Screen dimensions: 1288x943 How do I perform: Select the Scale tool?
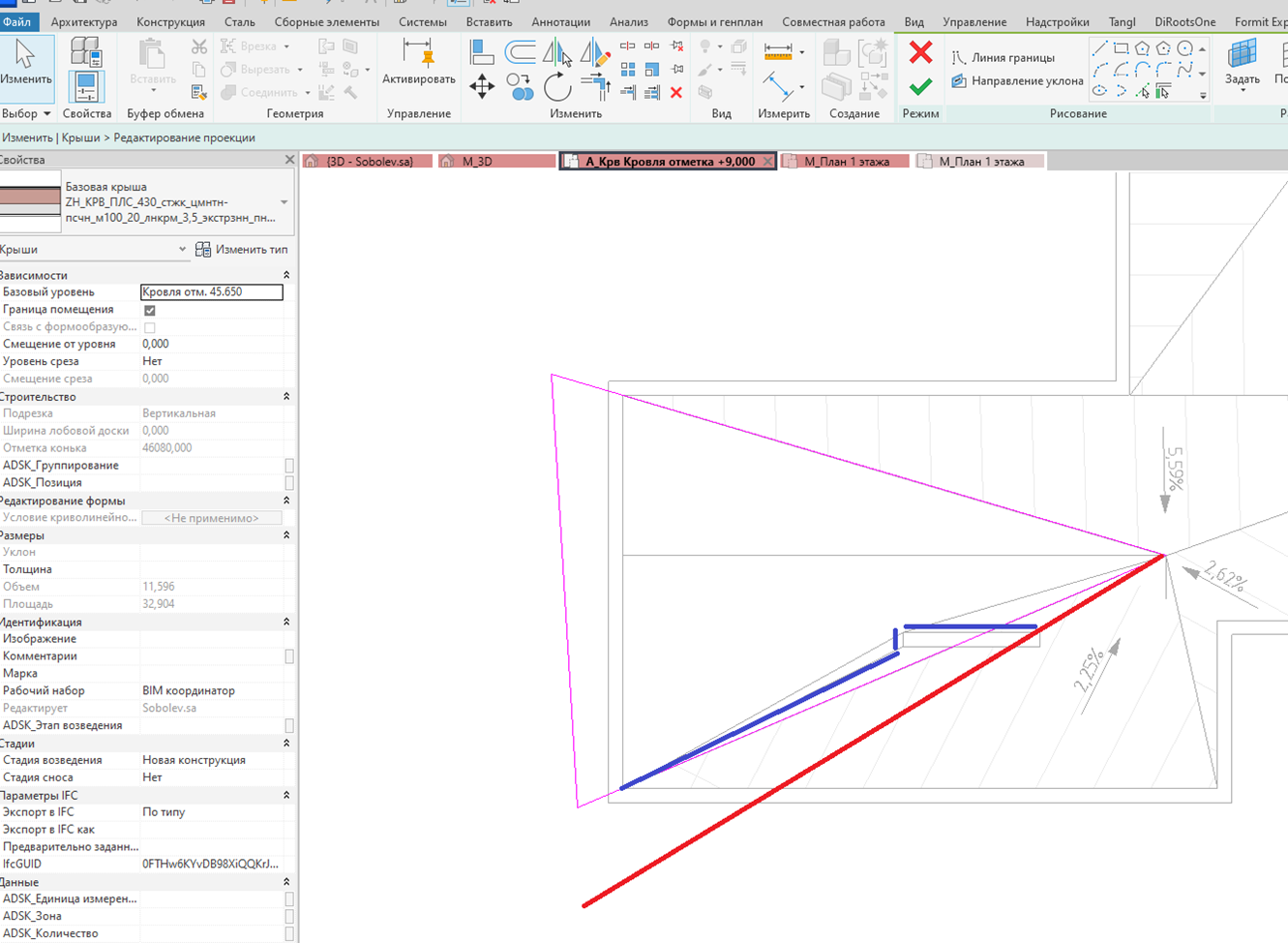tap(652, 70)
